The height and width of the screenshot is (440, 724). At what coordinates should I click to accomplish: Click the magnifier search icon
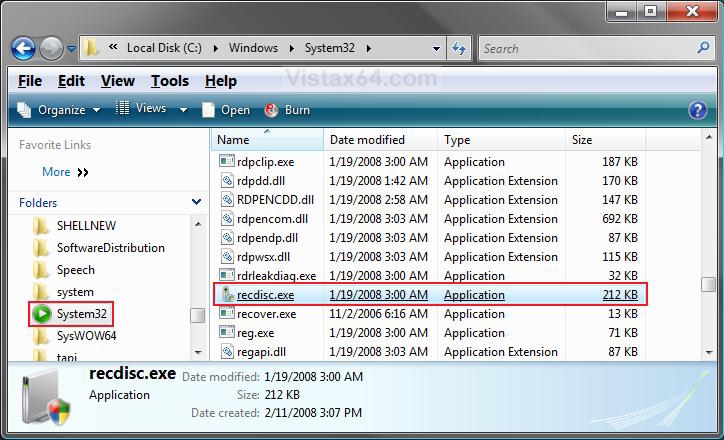tap(703, 47)
